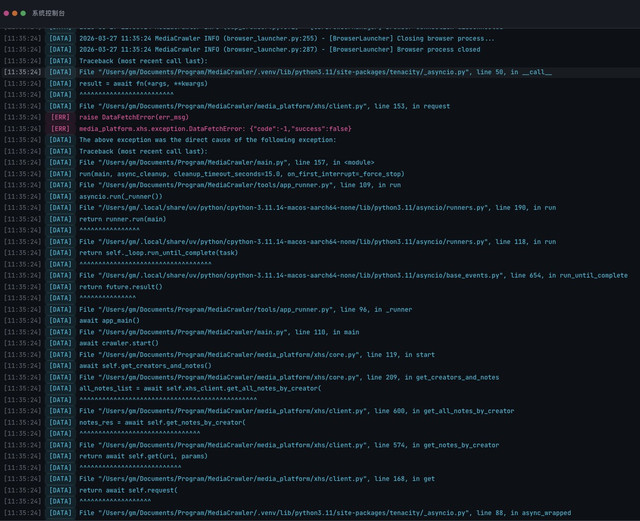This screenshot has width=640, height=521.
Task: Click the 'return future.result()' line
Action: [x=120, y=287]
